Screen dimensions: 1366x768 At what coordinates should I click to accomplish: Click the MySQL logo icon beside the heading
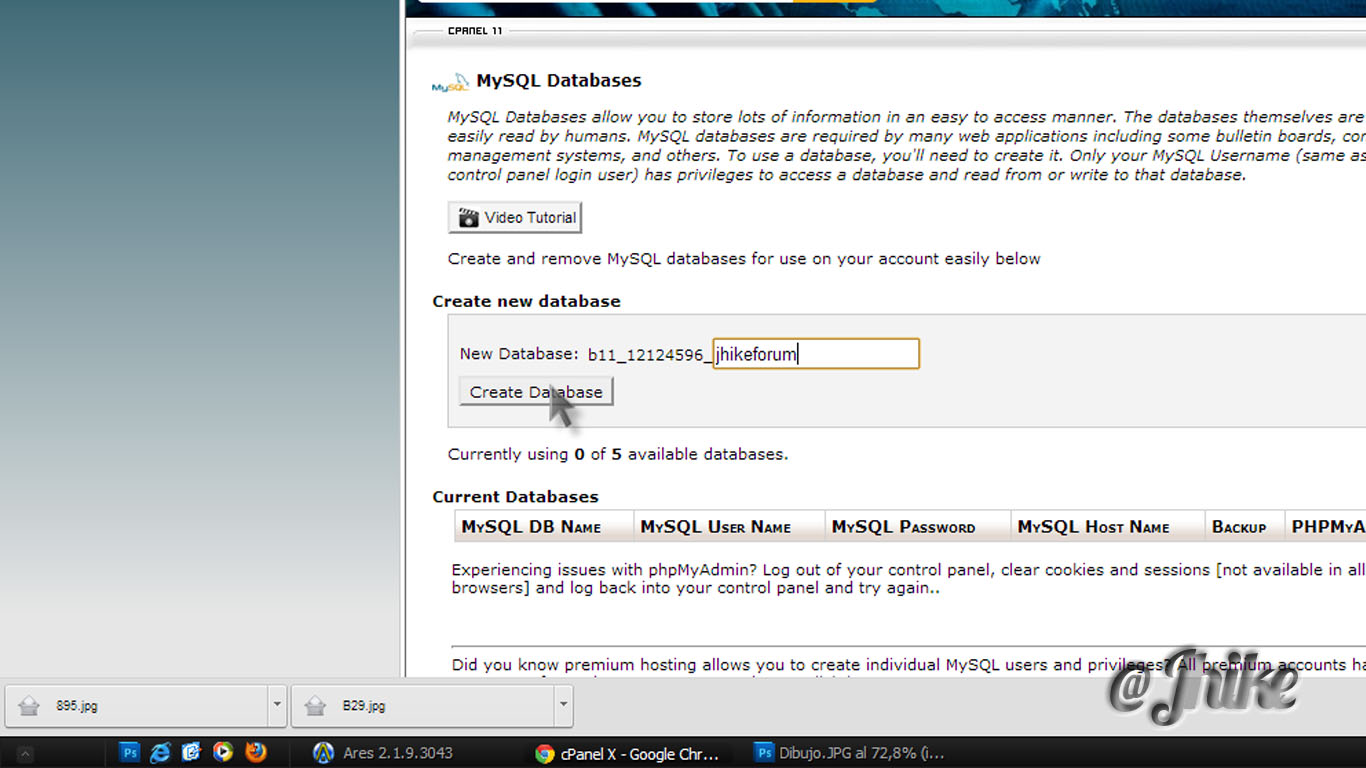pos(450,83)
